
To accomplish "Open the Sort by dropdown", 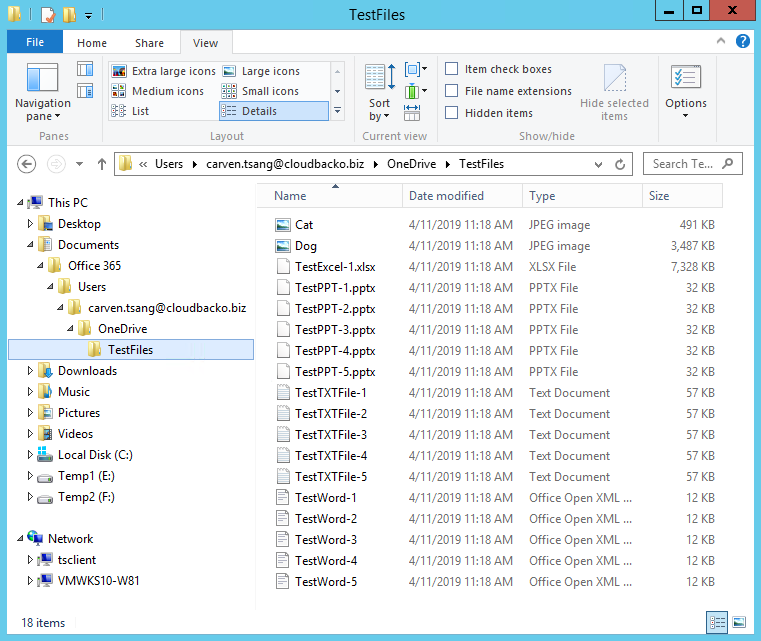I will tap(379, 108).
